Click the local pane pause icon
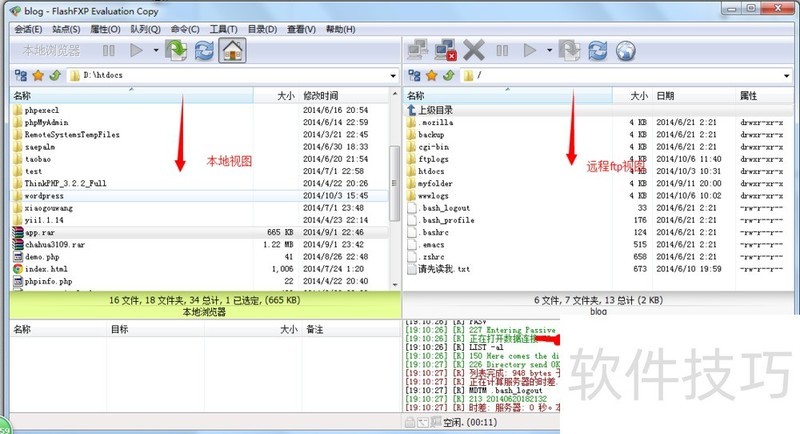The height and width of the screenshot is (434, 800). (x=109, y=50)
